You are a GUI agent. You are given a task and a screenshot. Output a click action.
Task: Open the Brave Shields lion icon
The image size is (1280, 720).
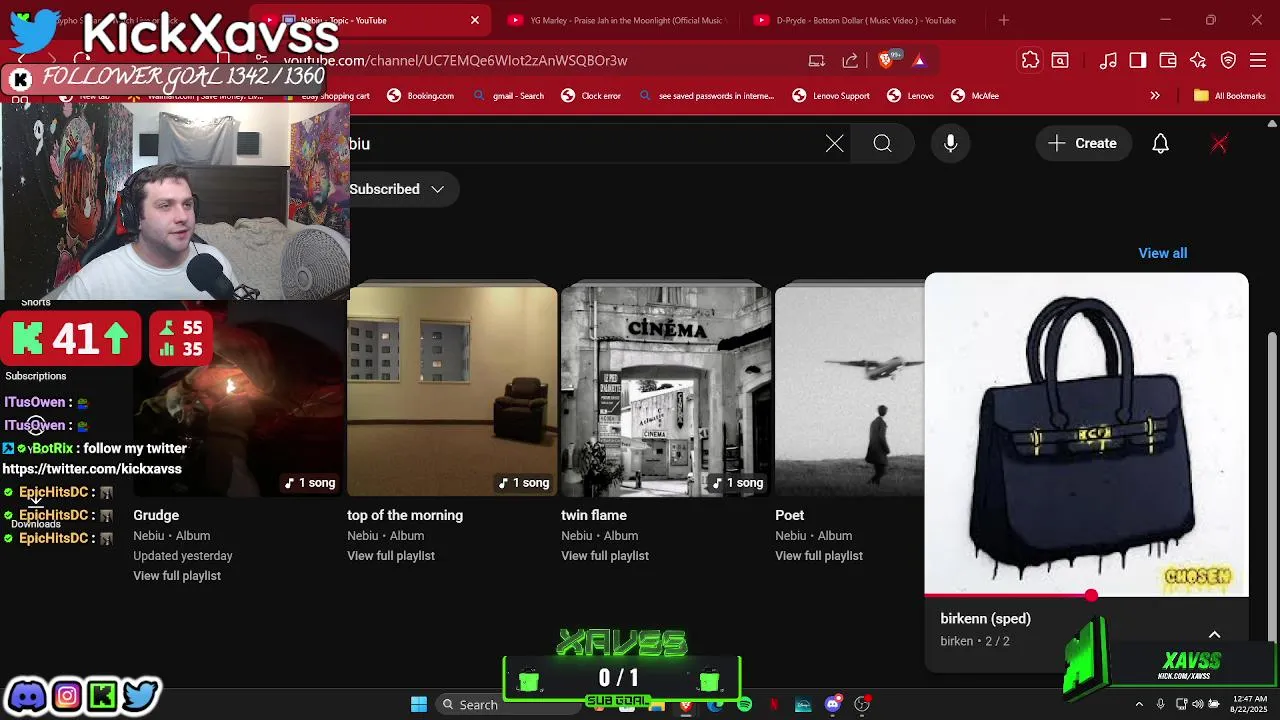click(x=885, y=60)
